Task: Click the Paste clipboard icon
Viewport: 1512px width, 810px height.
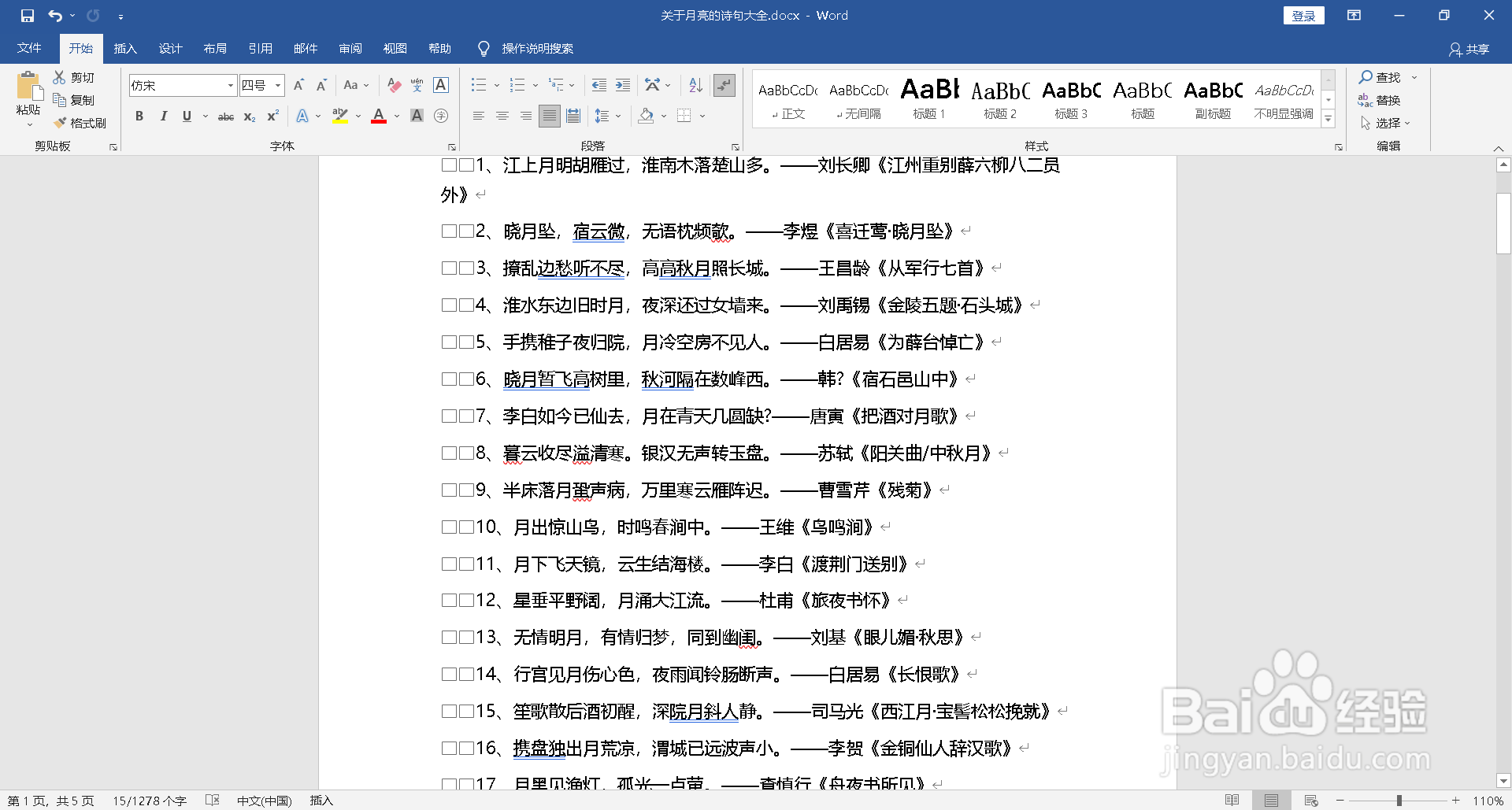Action: click(x=28, y=86)
